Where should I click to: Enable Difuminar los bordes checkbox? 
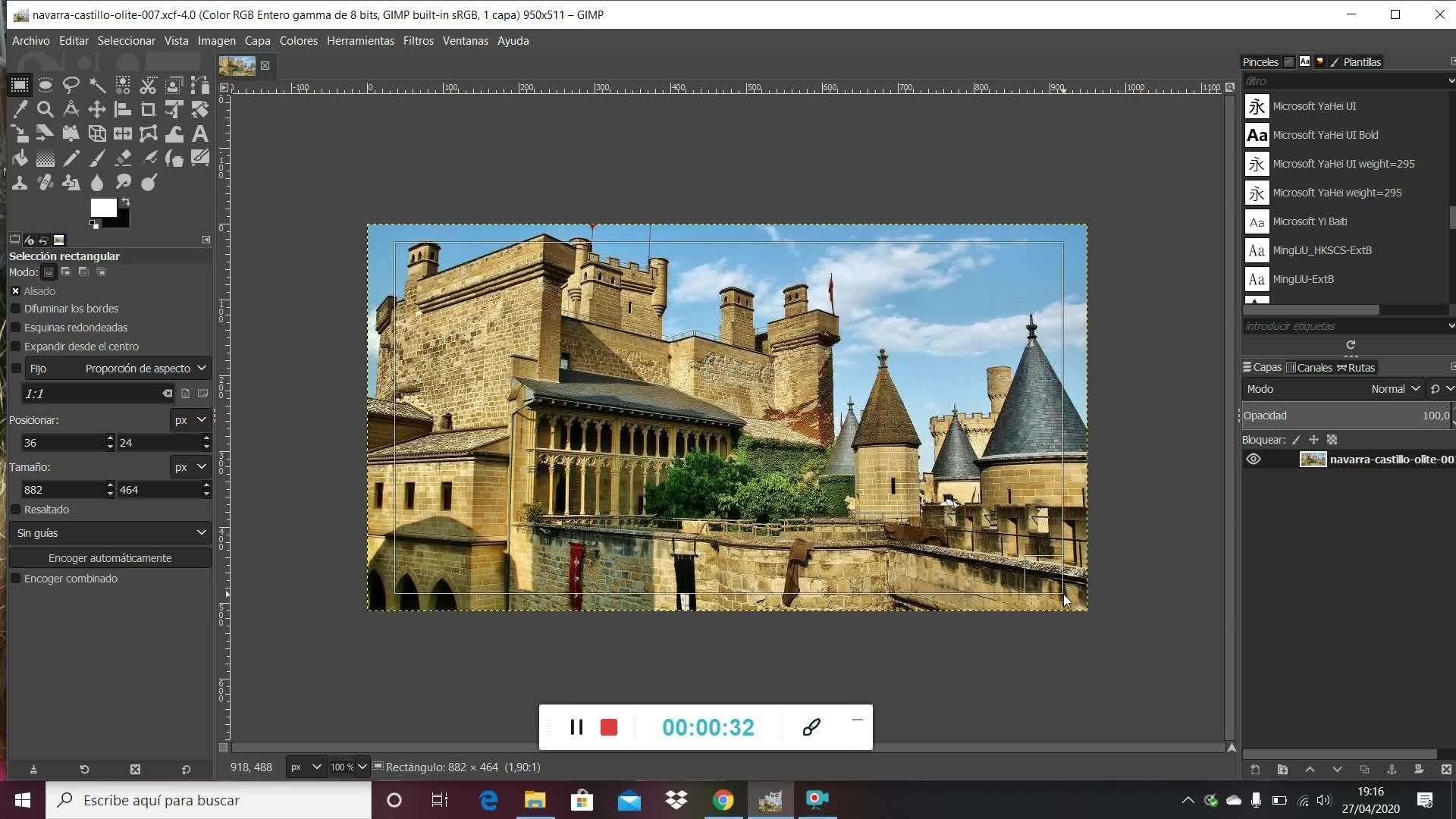(x=16, y=309)
